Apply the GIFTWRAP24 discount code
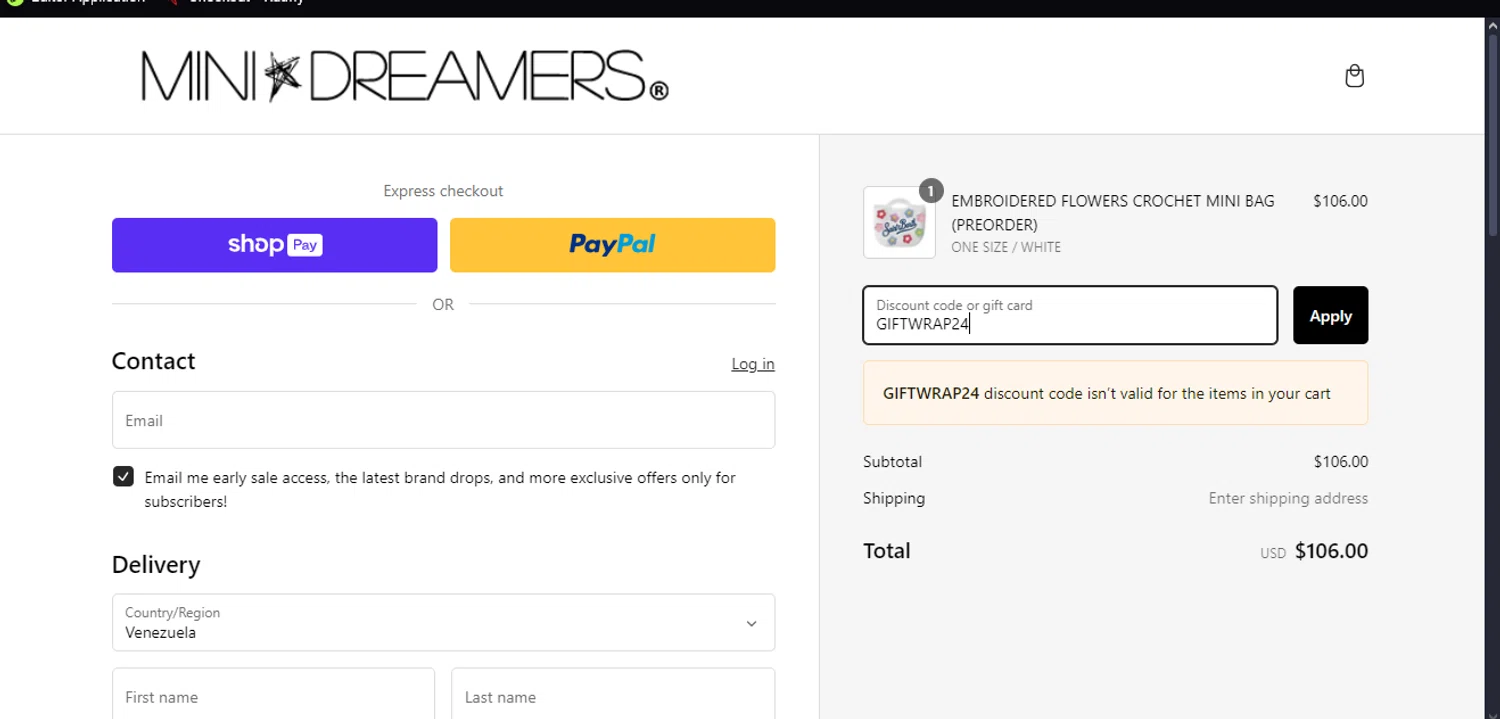Screen dimensions: 1500x719 1330,315
